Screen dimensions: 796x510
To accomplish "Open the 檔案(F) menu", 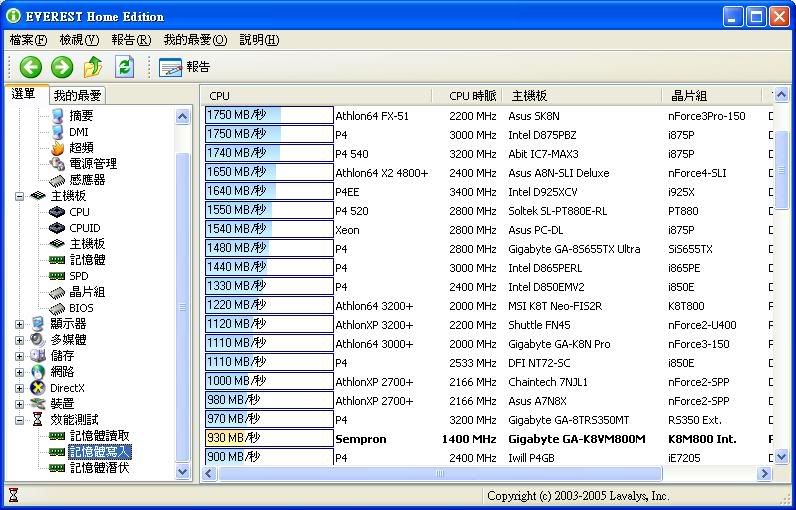I will click(28, 40).
